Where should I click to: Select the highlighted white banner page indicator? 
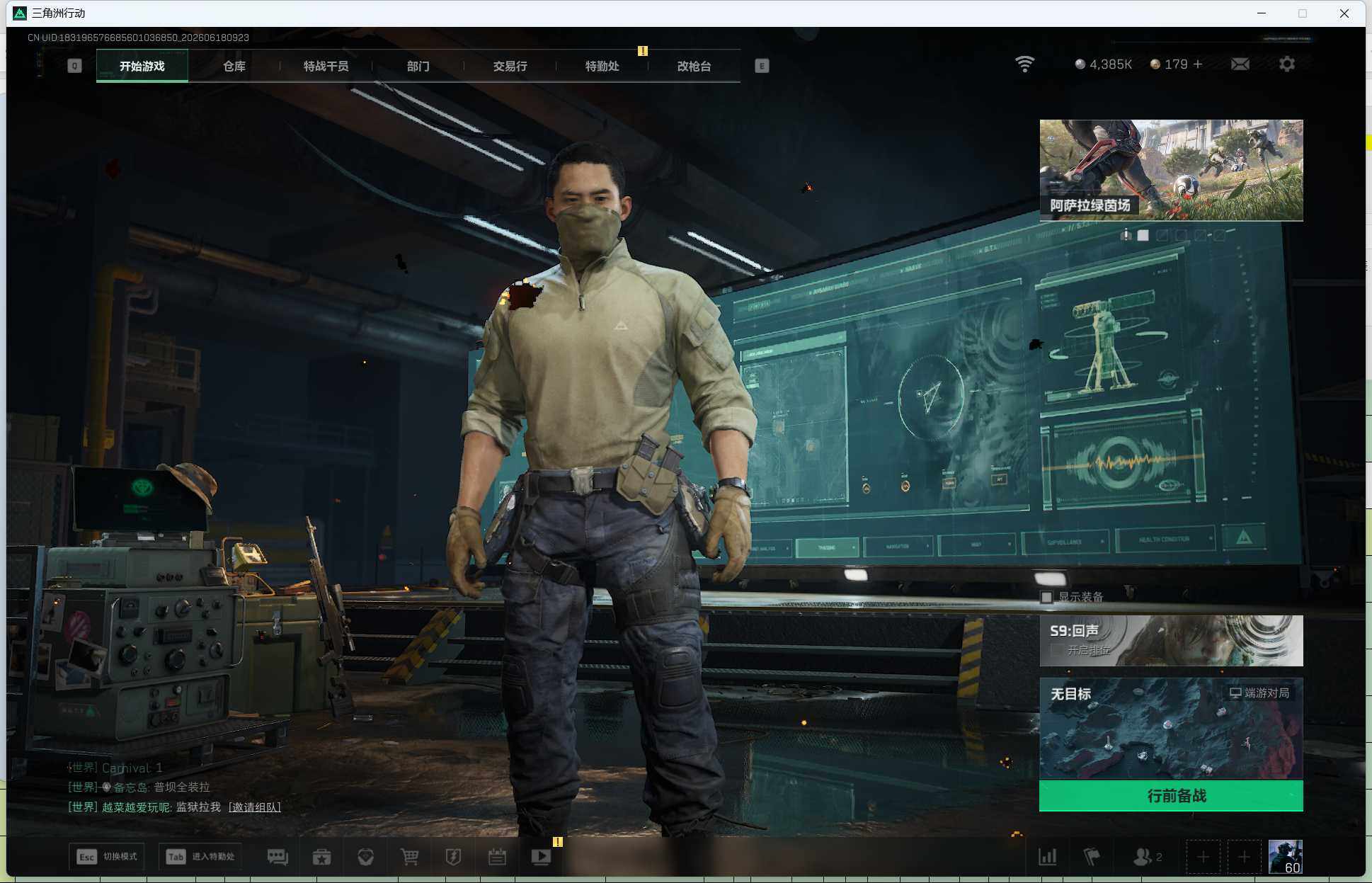(1143, 235)
